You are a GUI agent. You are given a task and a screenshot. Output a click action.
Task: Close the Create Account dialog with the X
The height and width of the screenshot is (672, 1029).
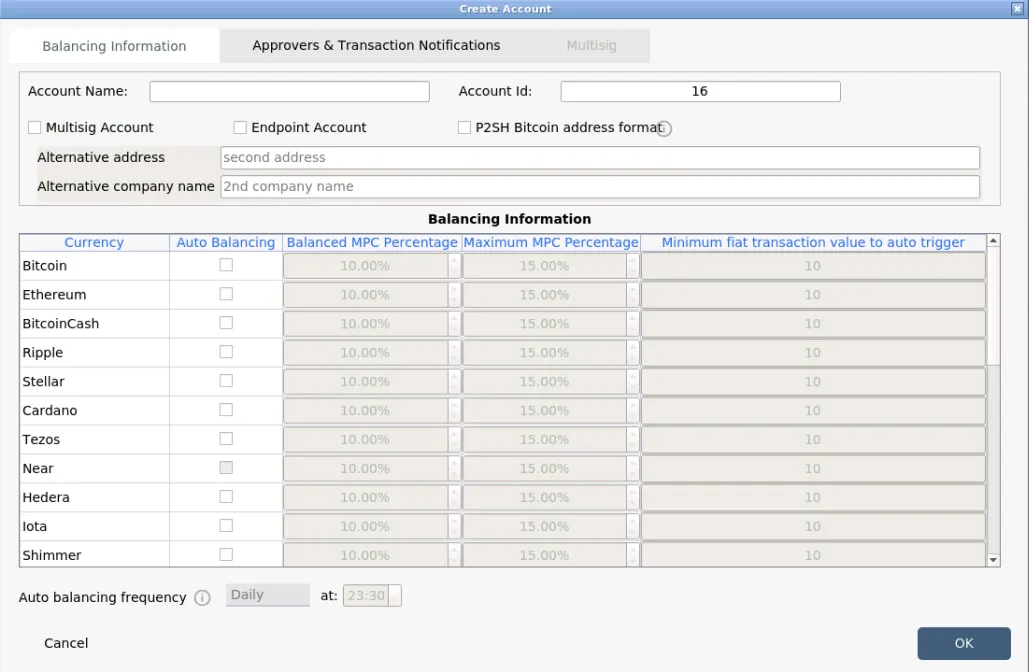tap(1017, 9)
